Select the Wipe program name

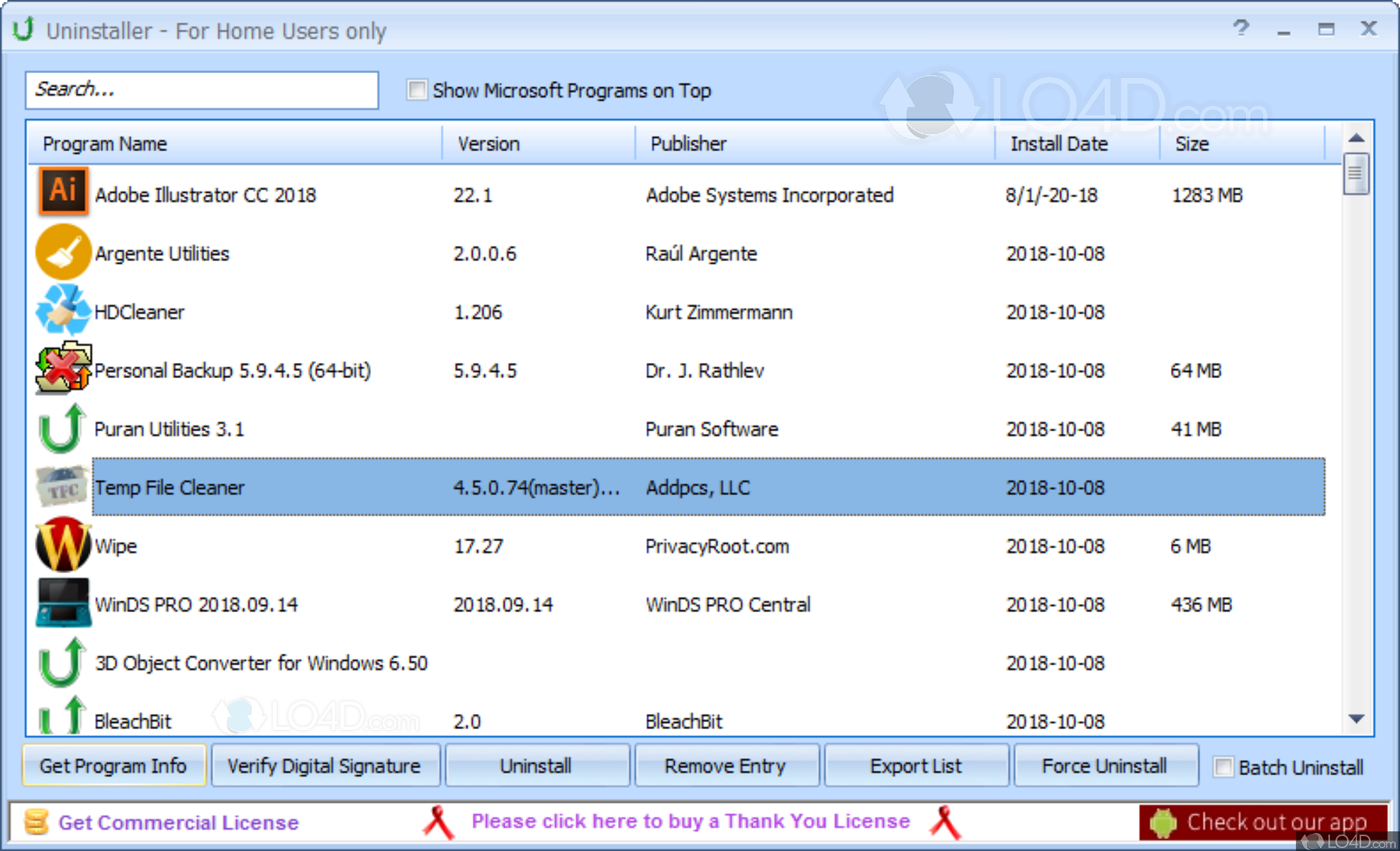coord(116,546)
